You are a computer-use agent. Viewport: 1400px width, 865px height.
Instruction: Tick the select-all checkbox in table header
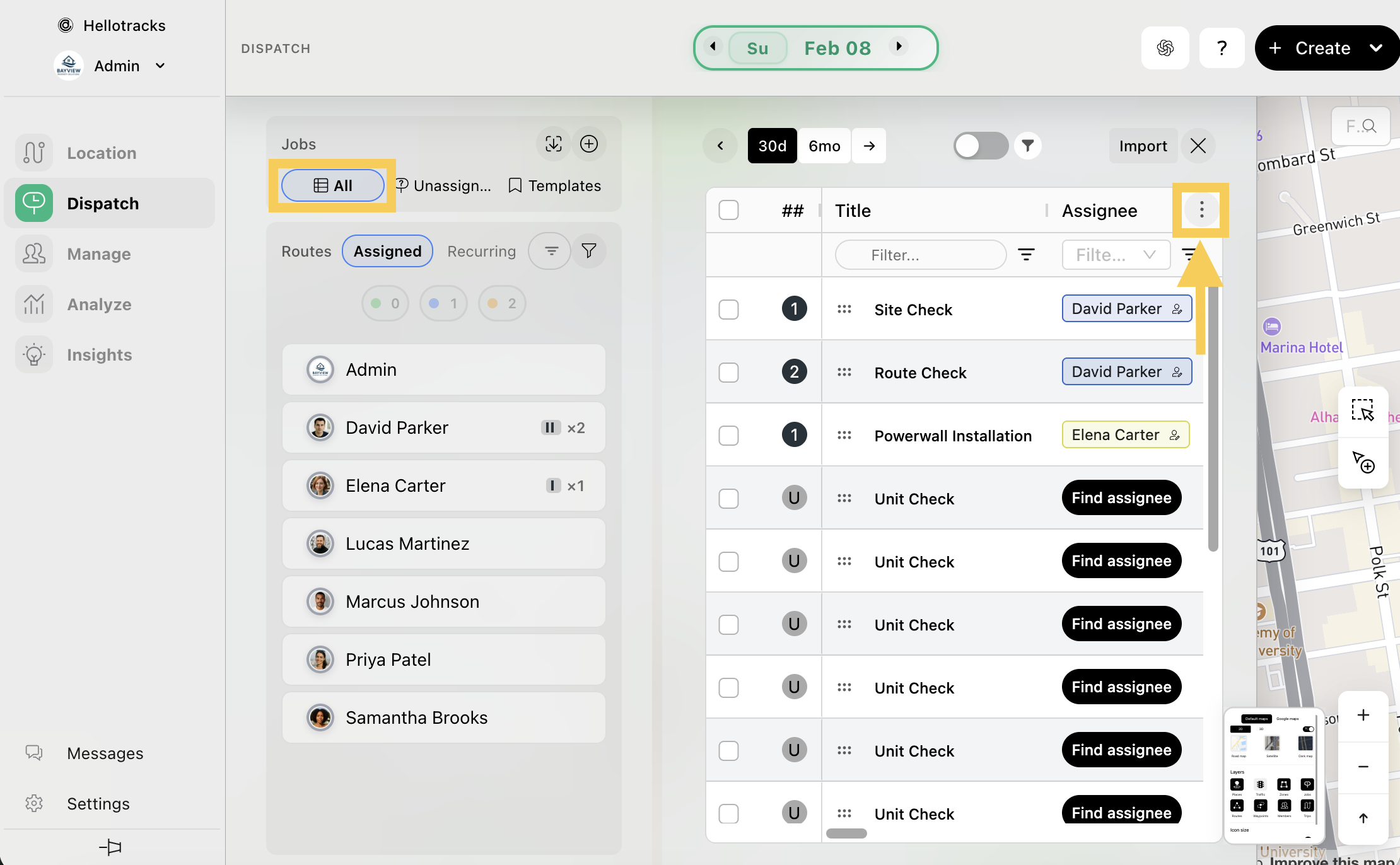(728, 210)
